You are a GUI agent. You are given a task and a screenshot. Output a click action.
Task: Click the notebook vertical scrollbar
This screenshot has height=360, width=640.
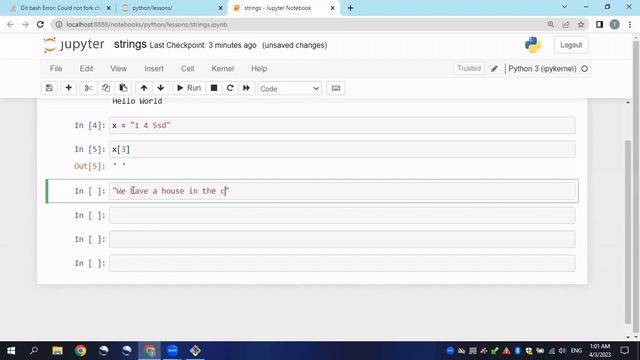click(x=628, y=231)
